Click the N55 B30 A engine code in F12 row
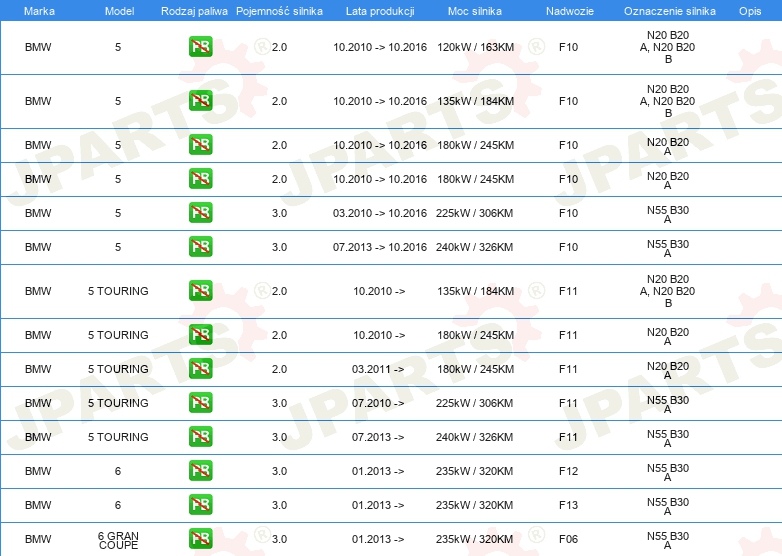 coord(668,472)
